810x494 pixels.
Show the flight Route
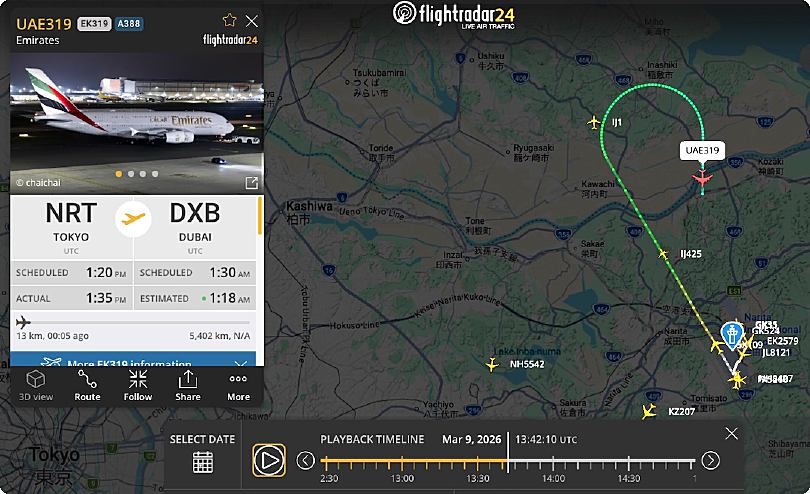pos(87,385)
